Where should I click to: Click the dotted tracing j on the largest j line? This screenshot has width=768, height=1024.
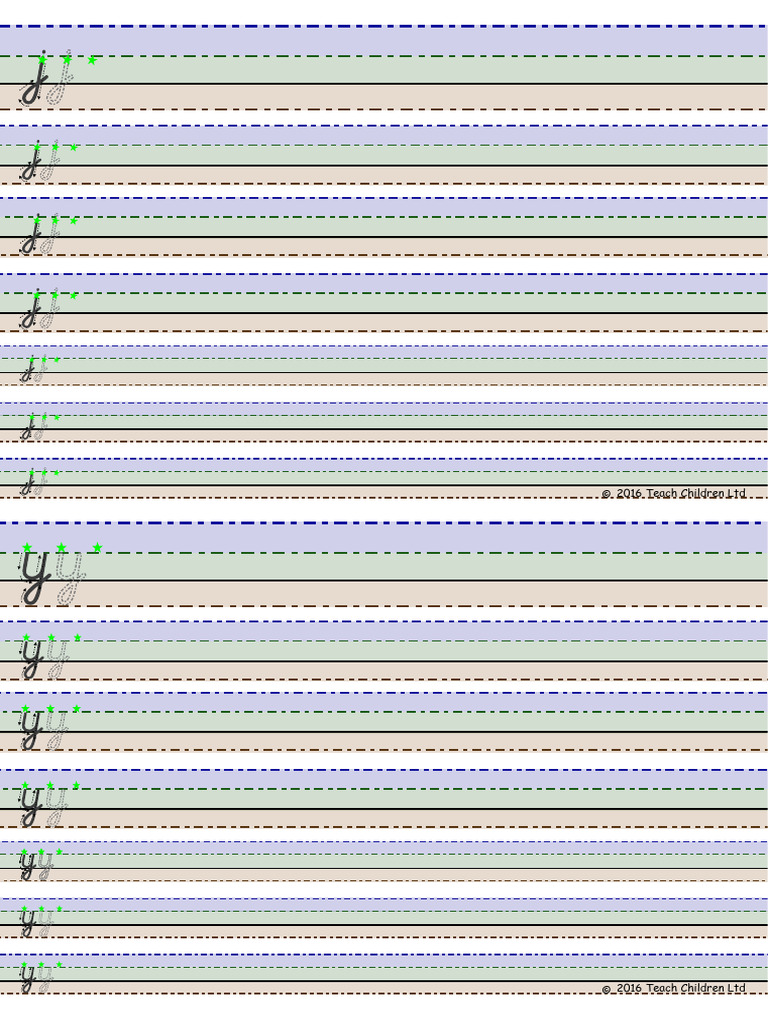(59, 78)
